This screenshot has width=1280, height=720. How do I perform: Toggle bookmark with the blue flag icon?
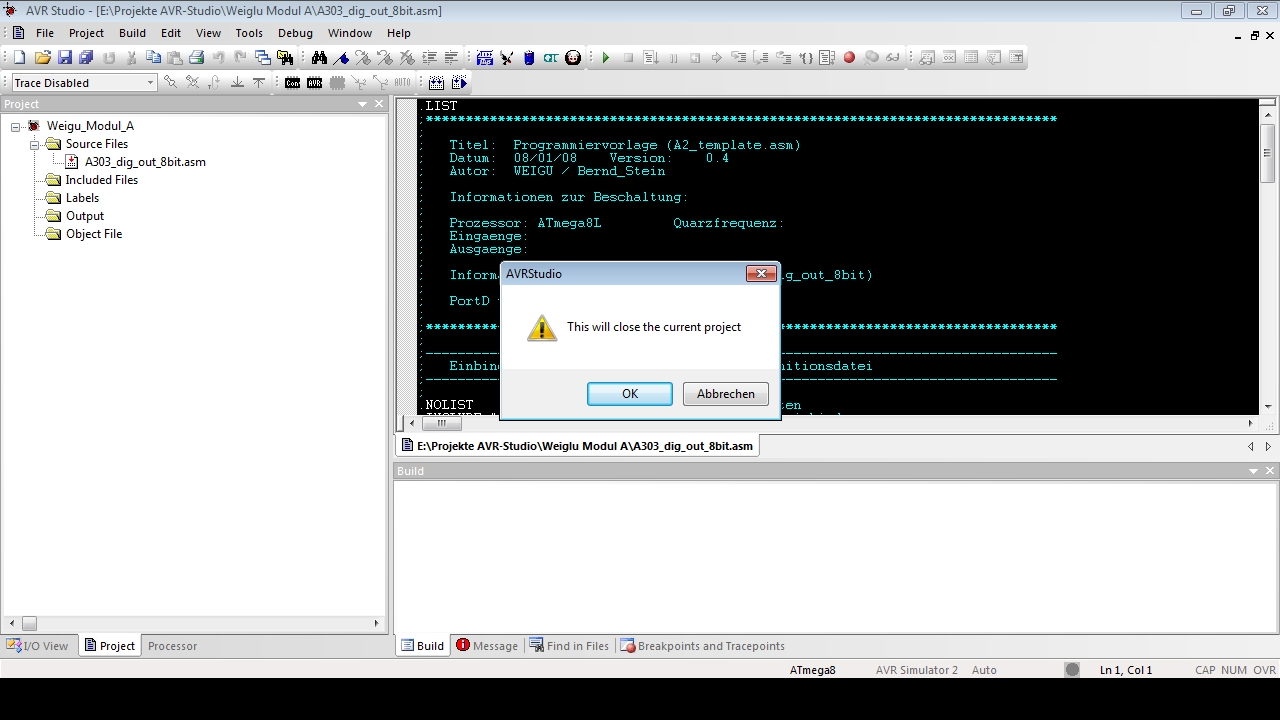tap(341, 58)
